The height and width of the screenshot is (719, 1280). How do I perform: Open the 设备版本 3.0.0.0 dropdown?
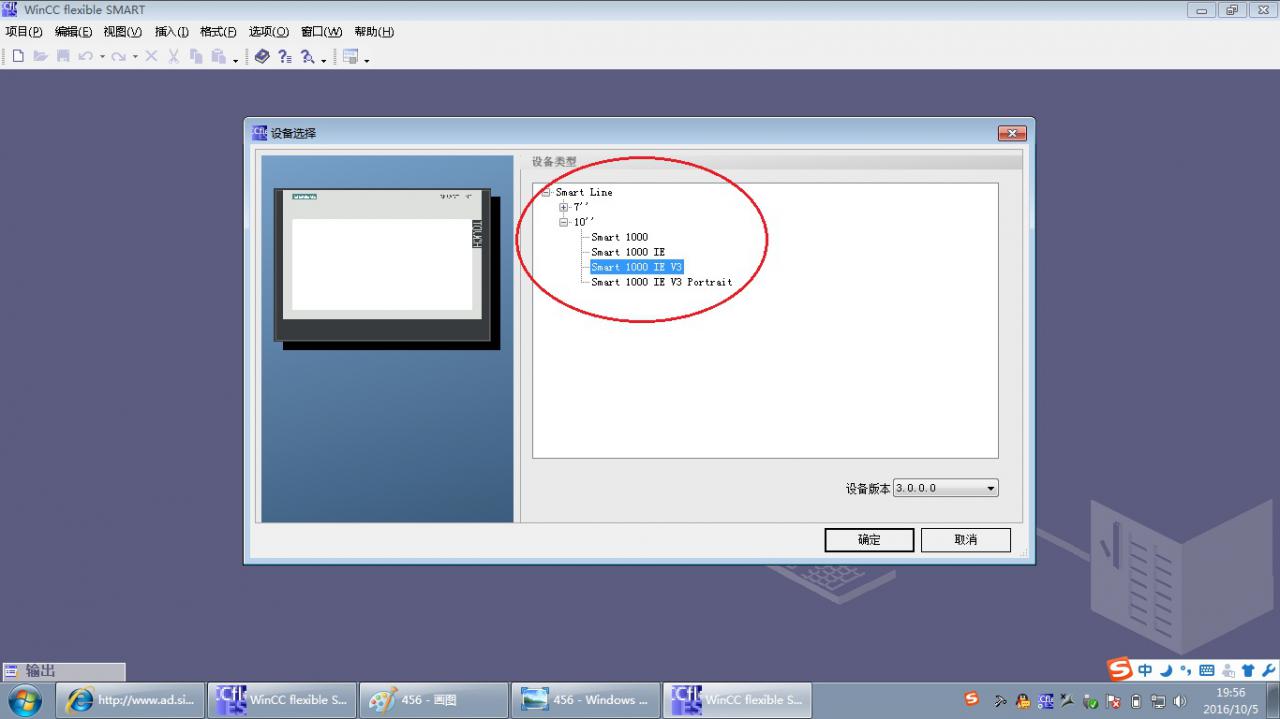[946, 488]
